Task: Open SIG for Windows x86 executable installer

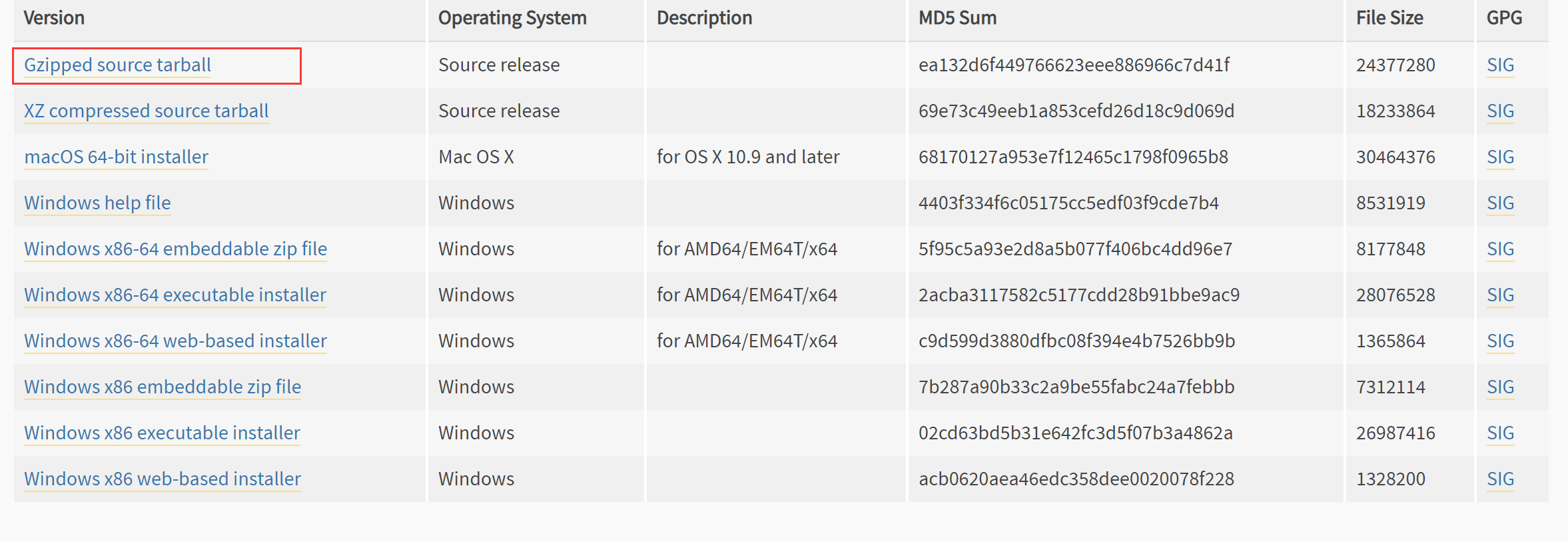Action: (1500, 433)
